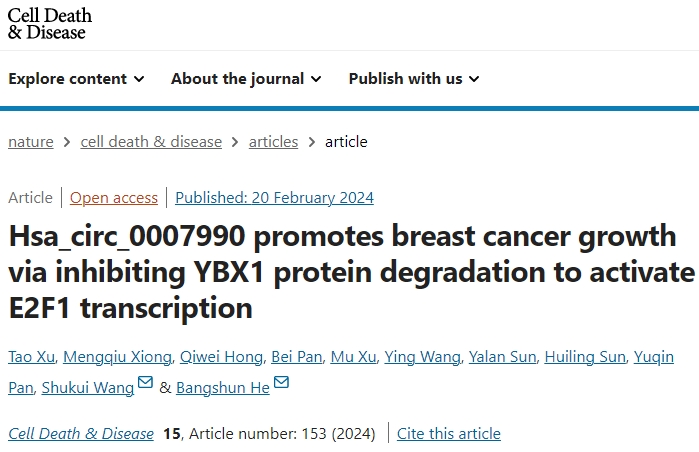
Task: Open cell death & disease breadcrumb
Action: point(151,142)
